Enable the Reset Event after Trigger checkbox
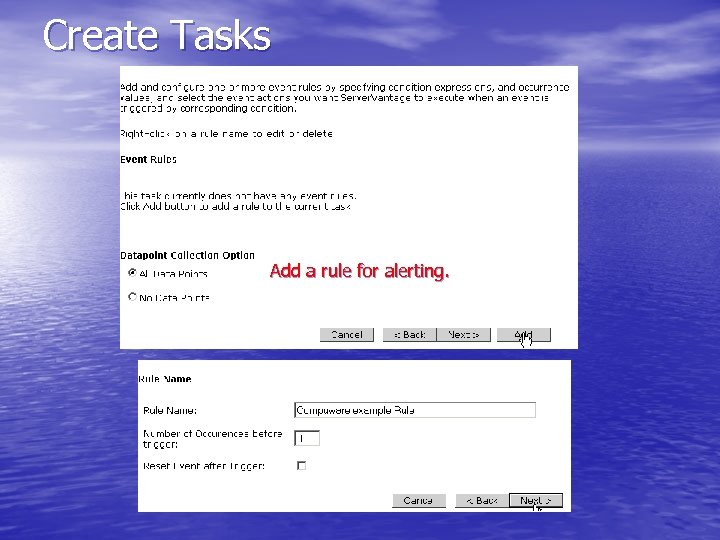The image size is (720, 540). coord(301,466)
